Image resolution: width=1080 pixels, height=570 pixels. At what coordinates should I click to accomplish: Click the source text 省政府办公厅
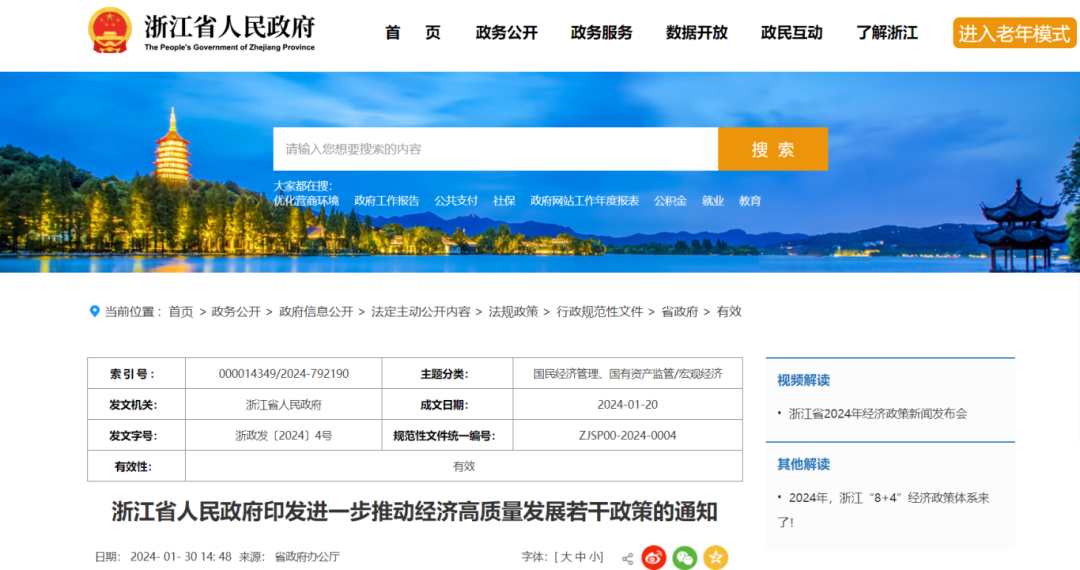pos(307,557)
